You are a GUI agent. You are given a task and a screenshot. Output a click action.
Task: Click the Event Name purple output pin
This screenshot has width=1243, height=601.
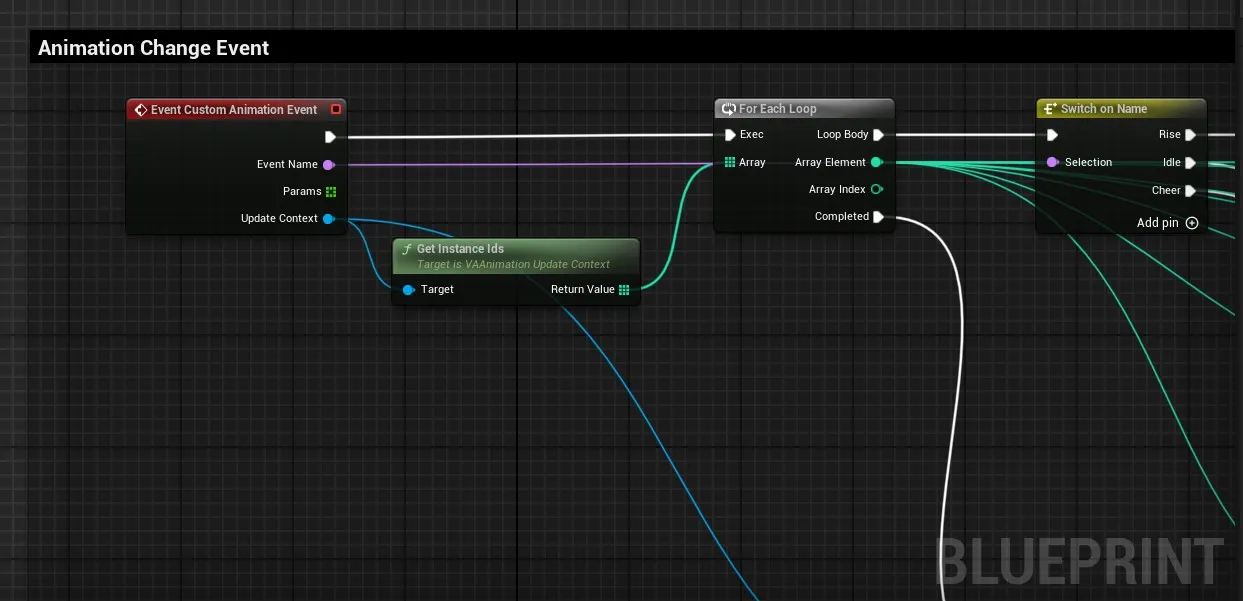[x=328, y=165]
